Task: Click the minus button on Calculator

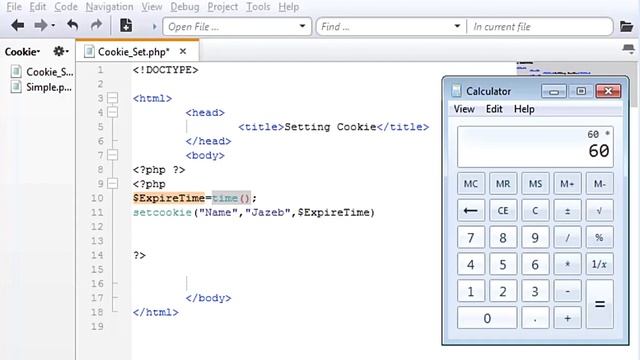Action: 567,291
